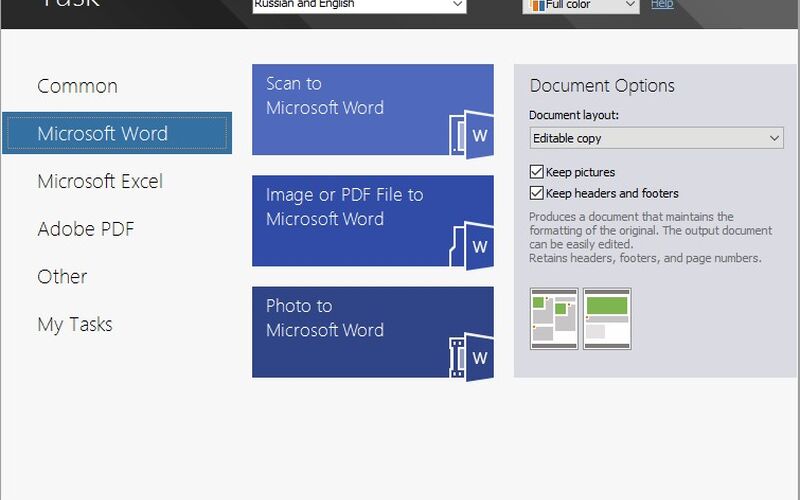Viewport: 800px width, 500px height.
Task: Click the Document Options heading
Action: pos(602,86)
